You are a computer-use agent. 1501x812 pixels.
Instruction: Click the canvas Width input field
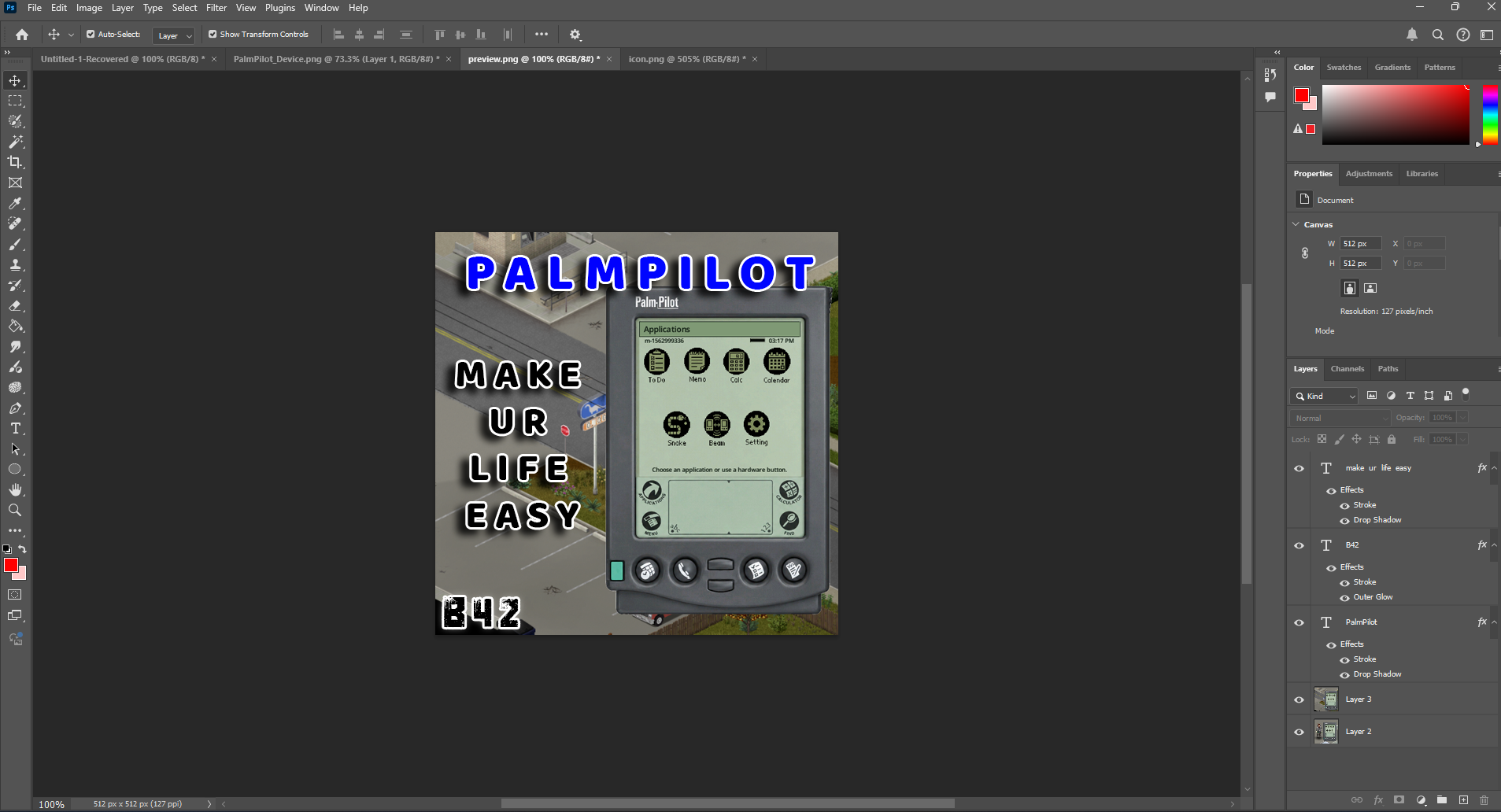[x=1361, y=244]
